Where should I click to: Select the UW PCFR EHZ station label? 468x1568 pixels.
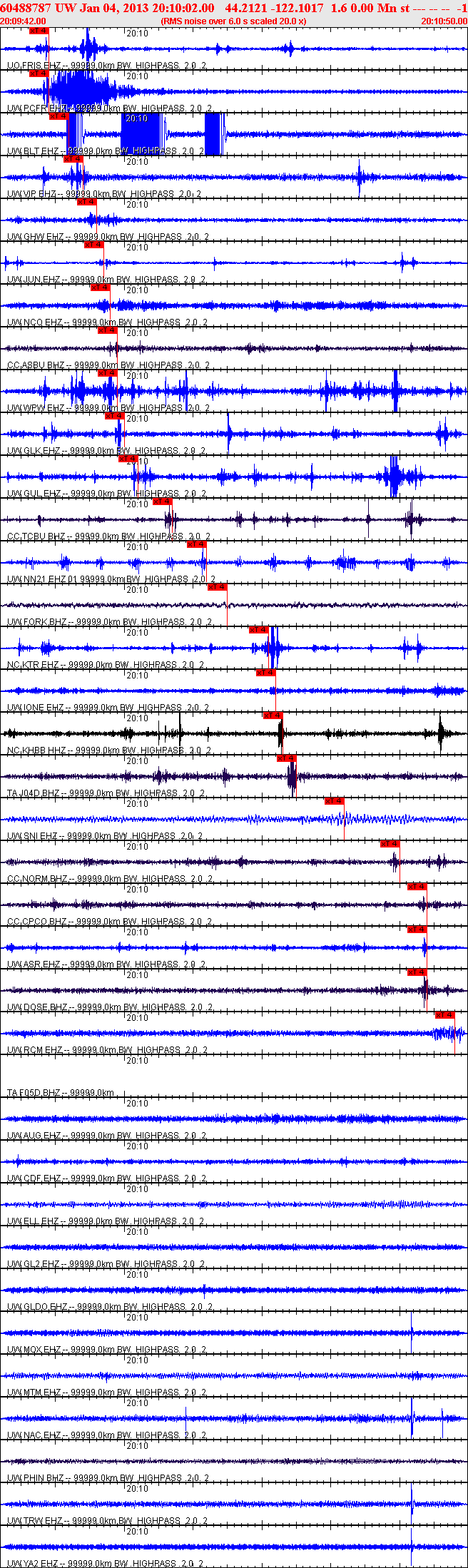click(x=36, y=108)
